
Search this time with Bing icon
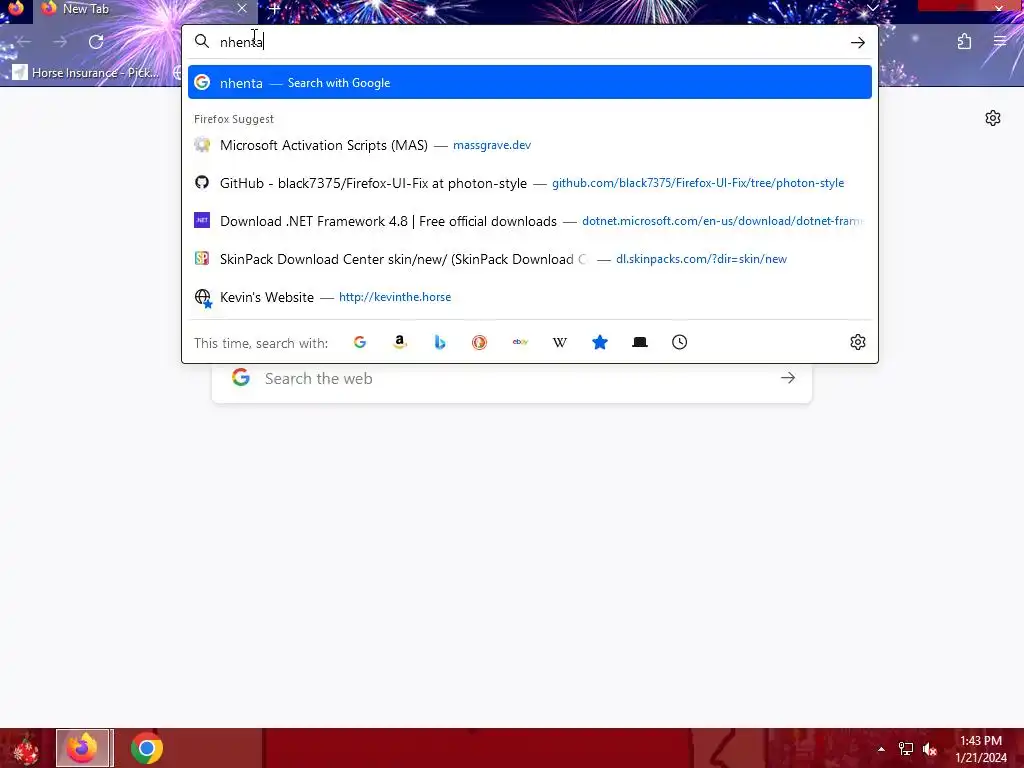pyautogui.click(x=440, y=342)
